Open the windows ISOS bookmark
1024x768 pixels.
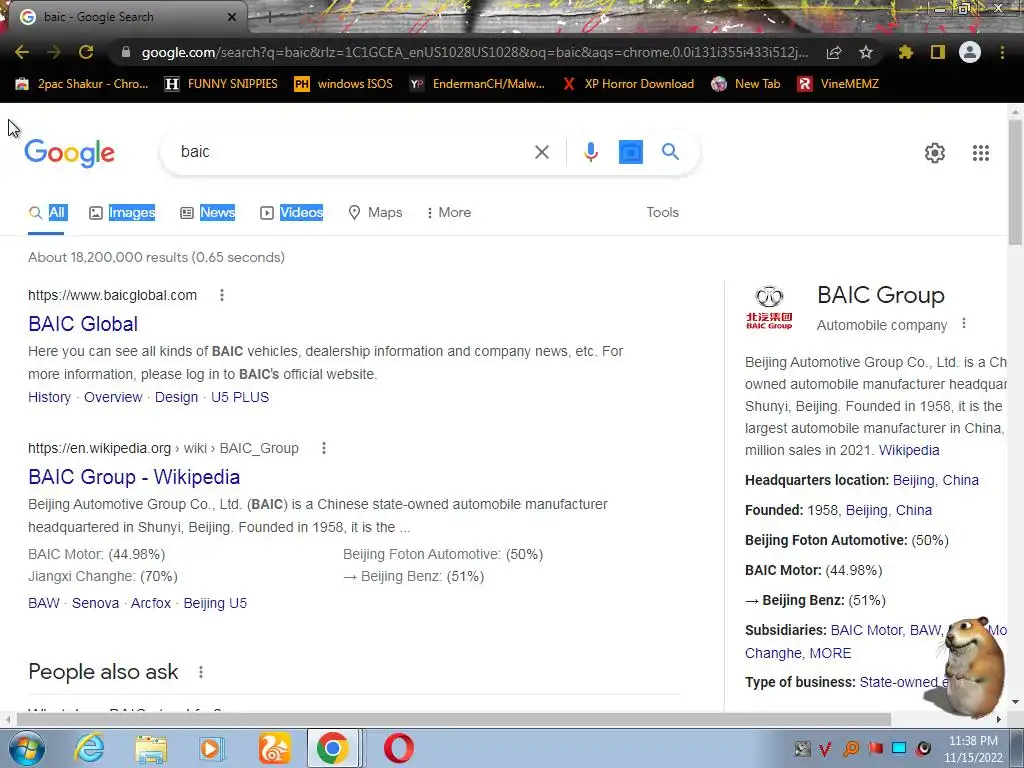(344, 84)
